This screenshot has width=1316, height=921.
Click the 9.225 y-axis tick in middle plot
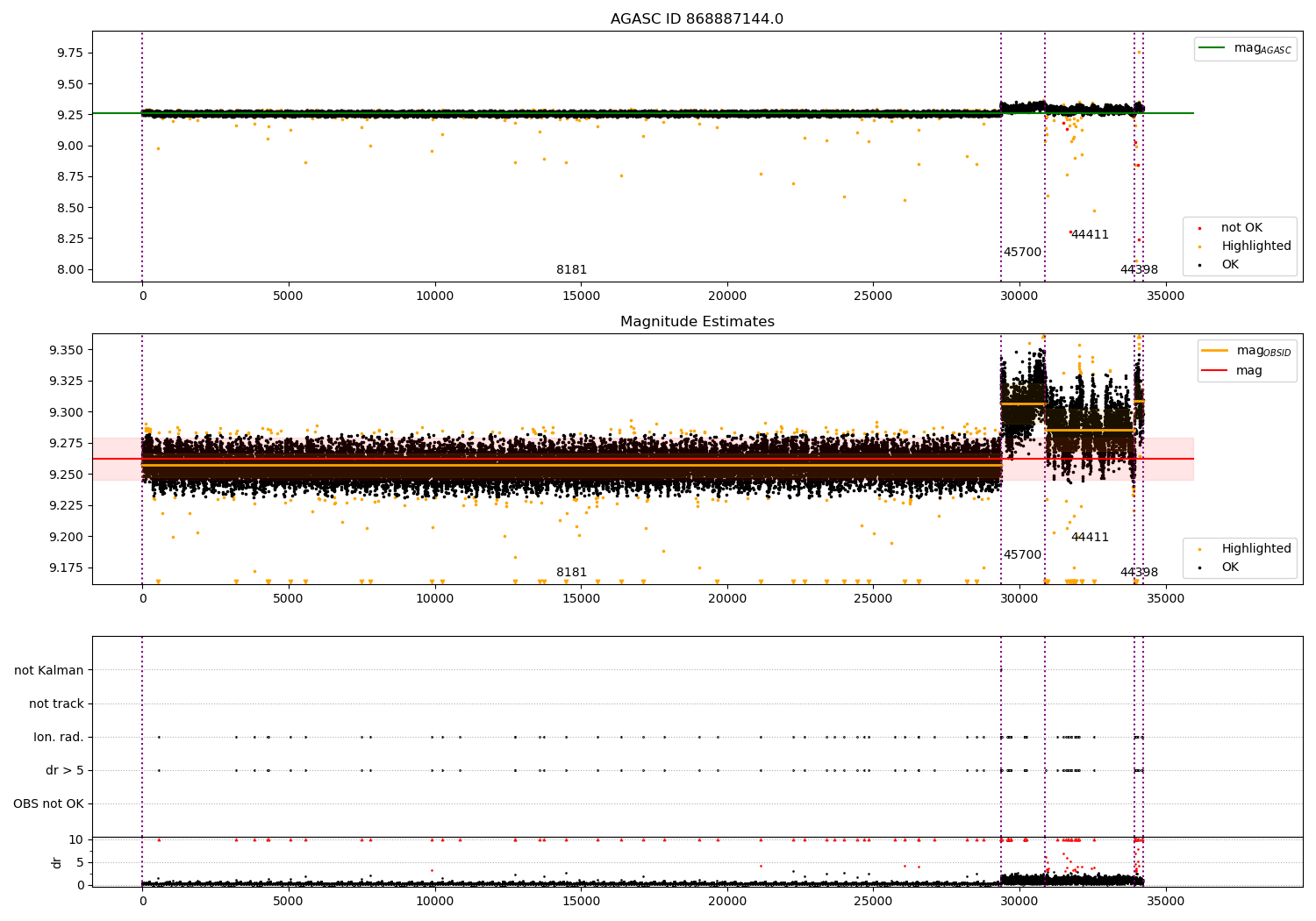click(67, 505)
